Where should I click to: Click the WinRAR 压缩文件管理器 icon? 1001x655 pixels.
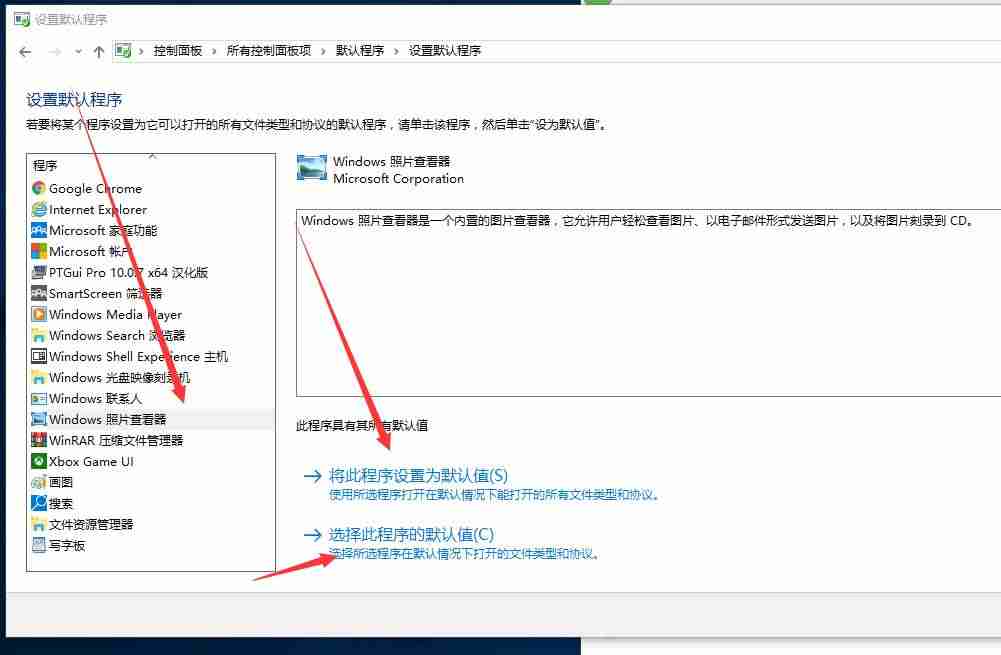point(39,440)
